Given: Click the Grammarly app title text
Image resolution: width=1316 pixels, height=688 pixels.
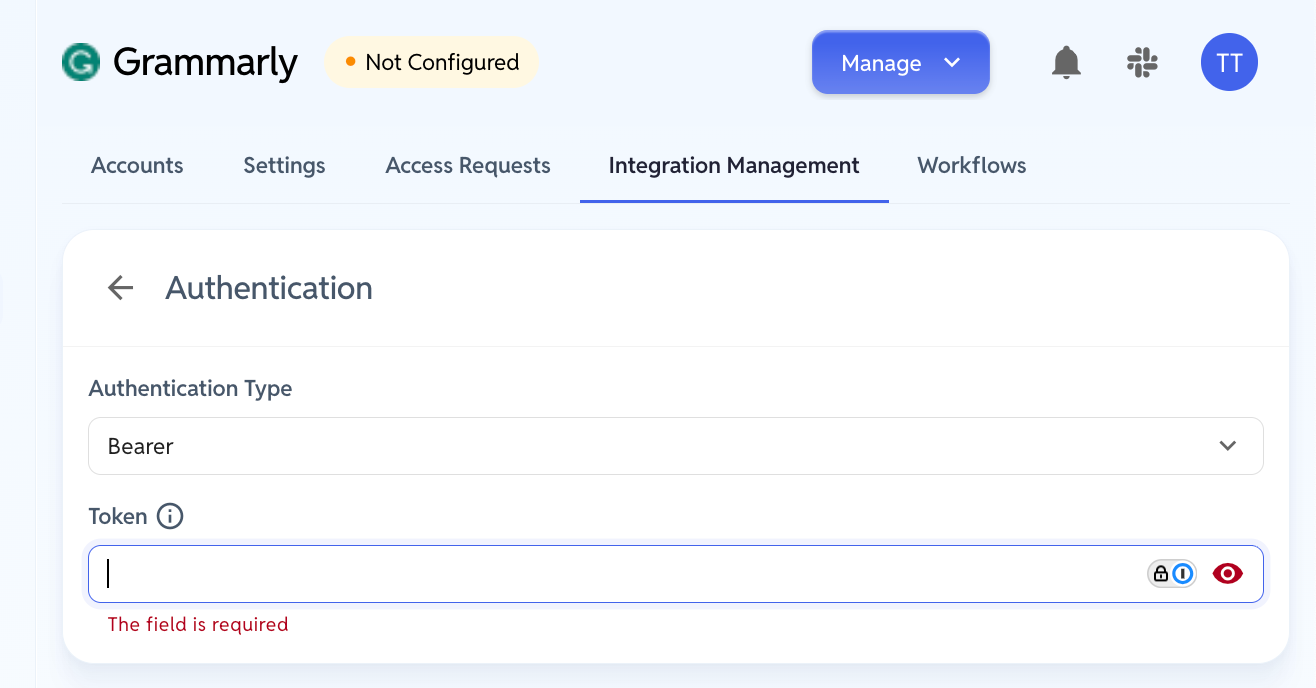Looking at the screenshot, I should (205, 63).
